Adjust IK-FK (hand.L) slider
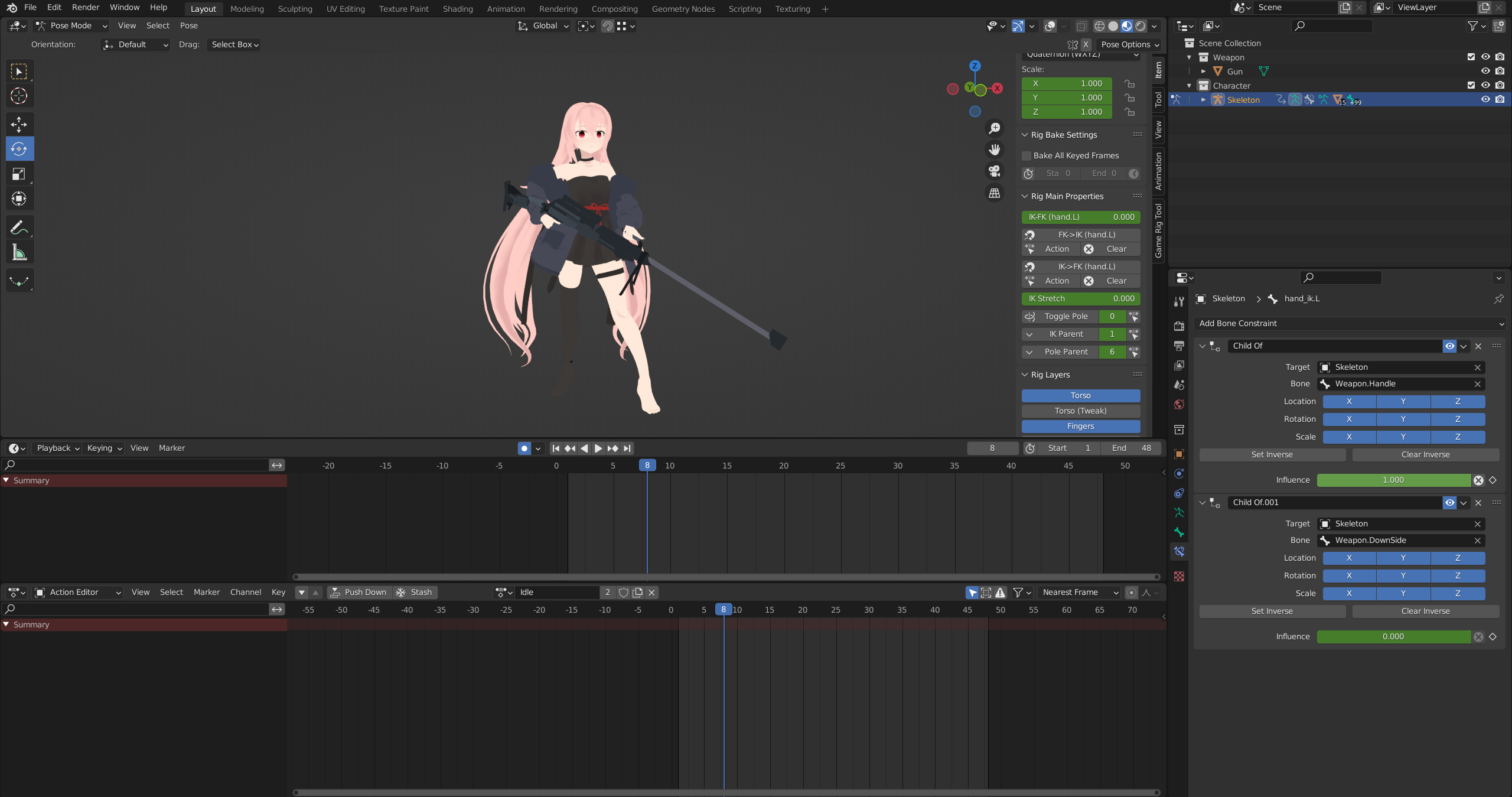 pyautogui.click(x=1080, y=217)
